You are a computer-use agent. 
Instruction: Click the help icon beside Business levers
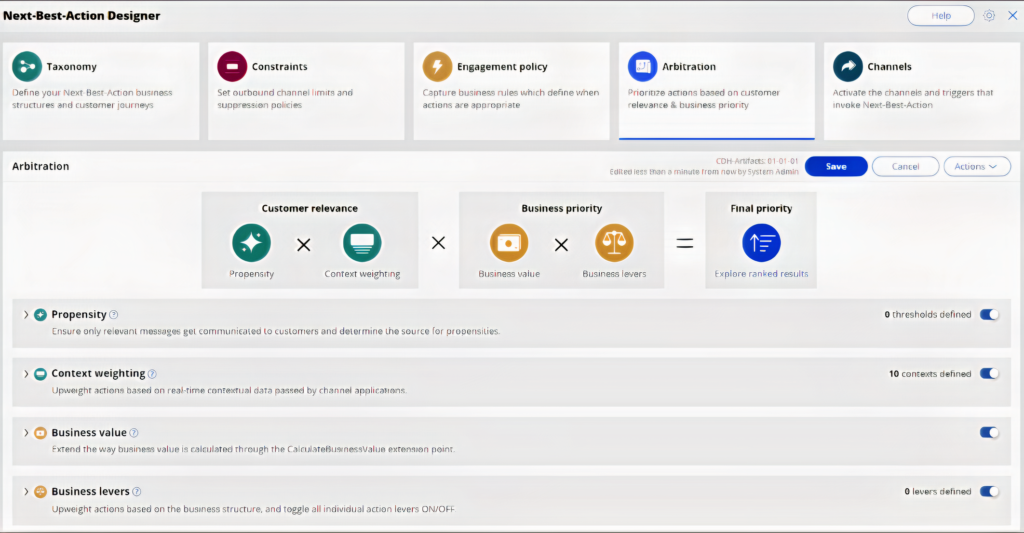point(137,492)
